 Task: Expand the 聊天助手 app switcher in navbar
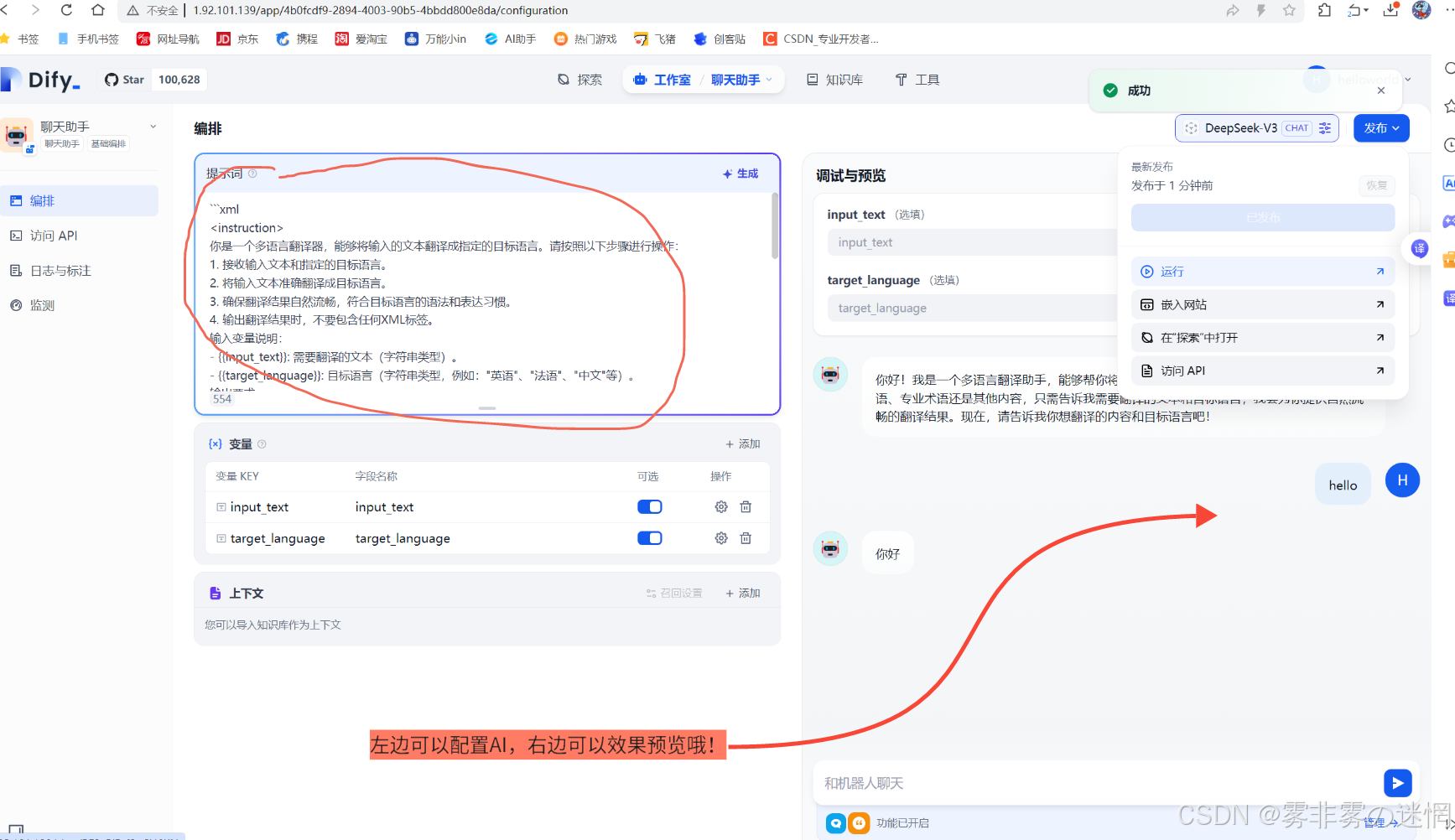(x=741, y=80)
